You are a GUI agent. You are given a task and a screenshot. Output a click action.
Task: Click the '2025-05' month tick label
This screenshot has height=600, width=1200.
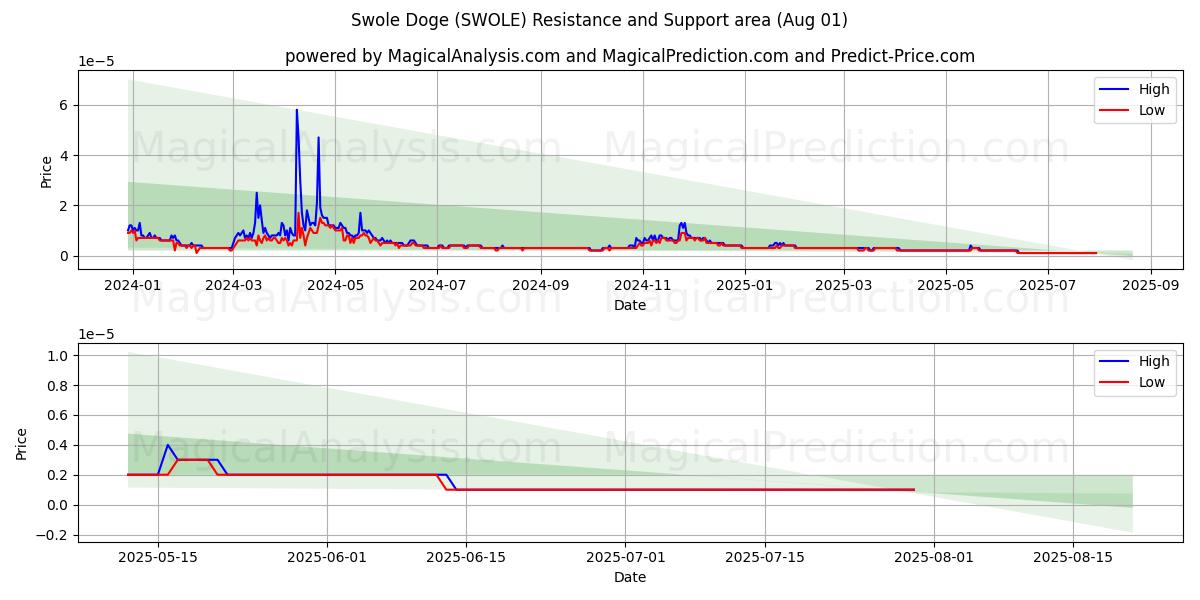(x=946, y=285)
